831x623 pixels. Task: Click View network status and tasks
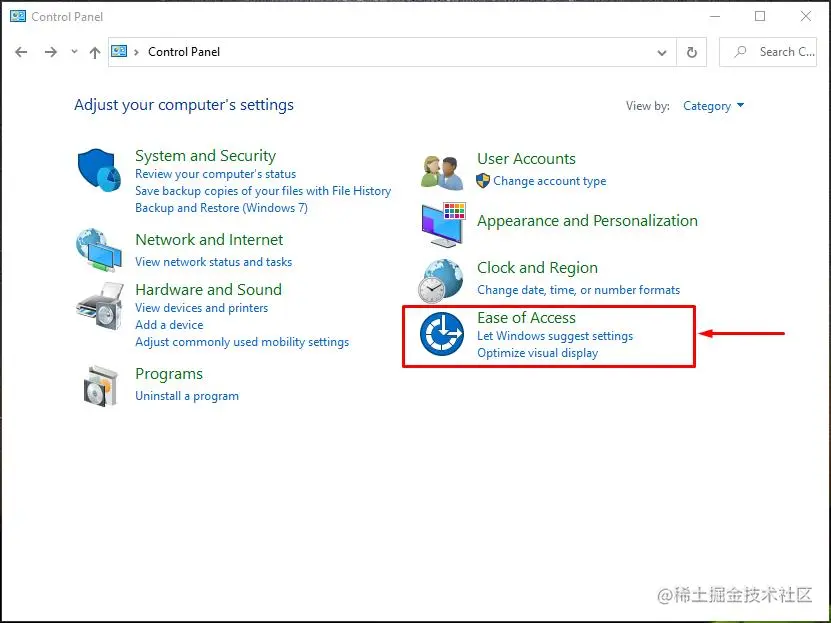point(214,262)
